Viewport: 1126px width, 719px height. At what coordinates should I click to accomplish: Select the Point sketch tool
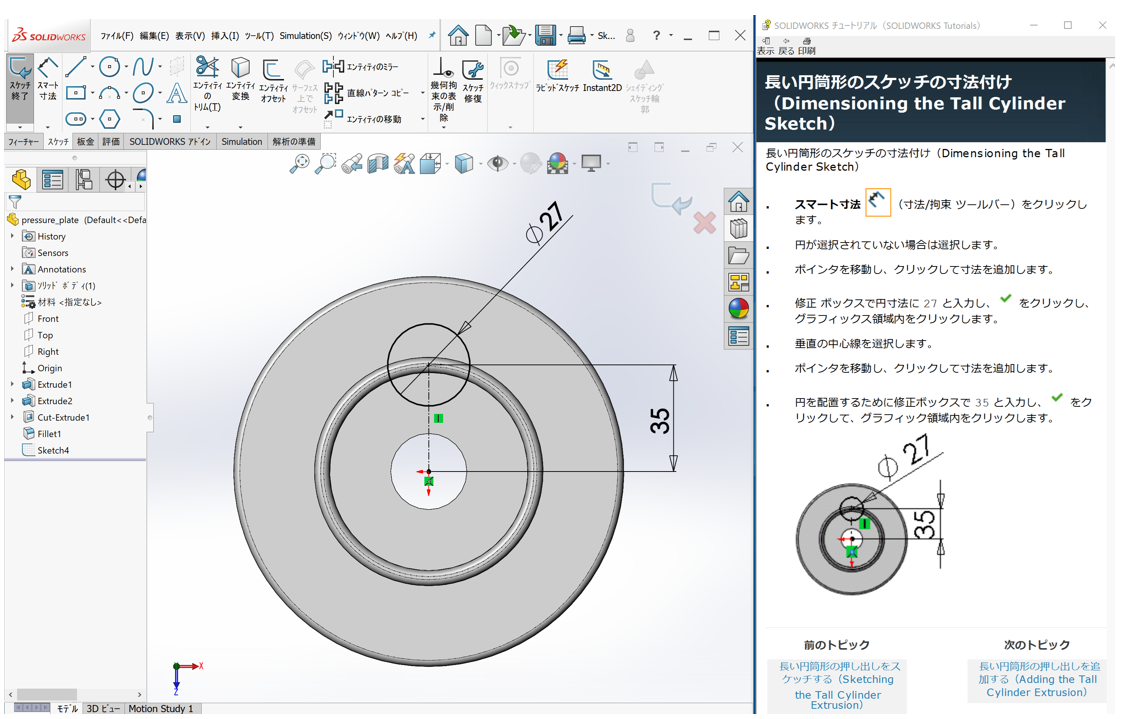pyautogui.click(x=177, y=119)
